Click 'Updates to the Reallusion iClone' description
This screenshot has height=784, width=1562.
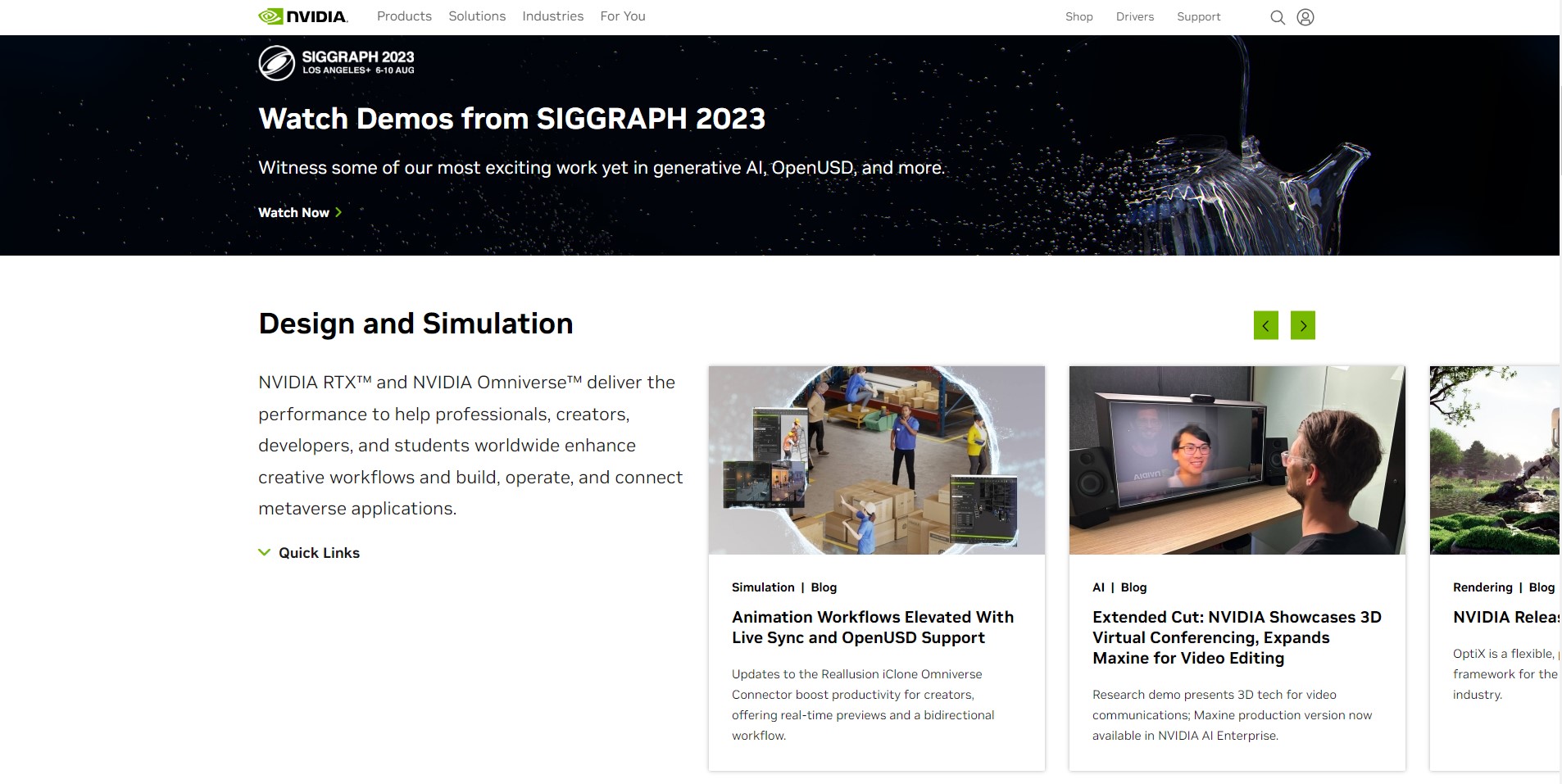coord(863,705)
